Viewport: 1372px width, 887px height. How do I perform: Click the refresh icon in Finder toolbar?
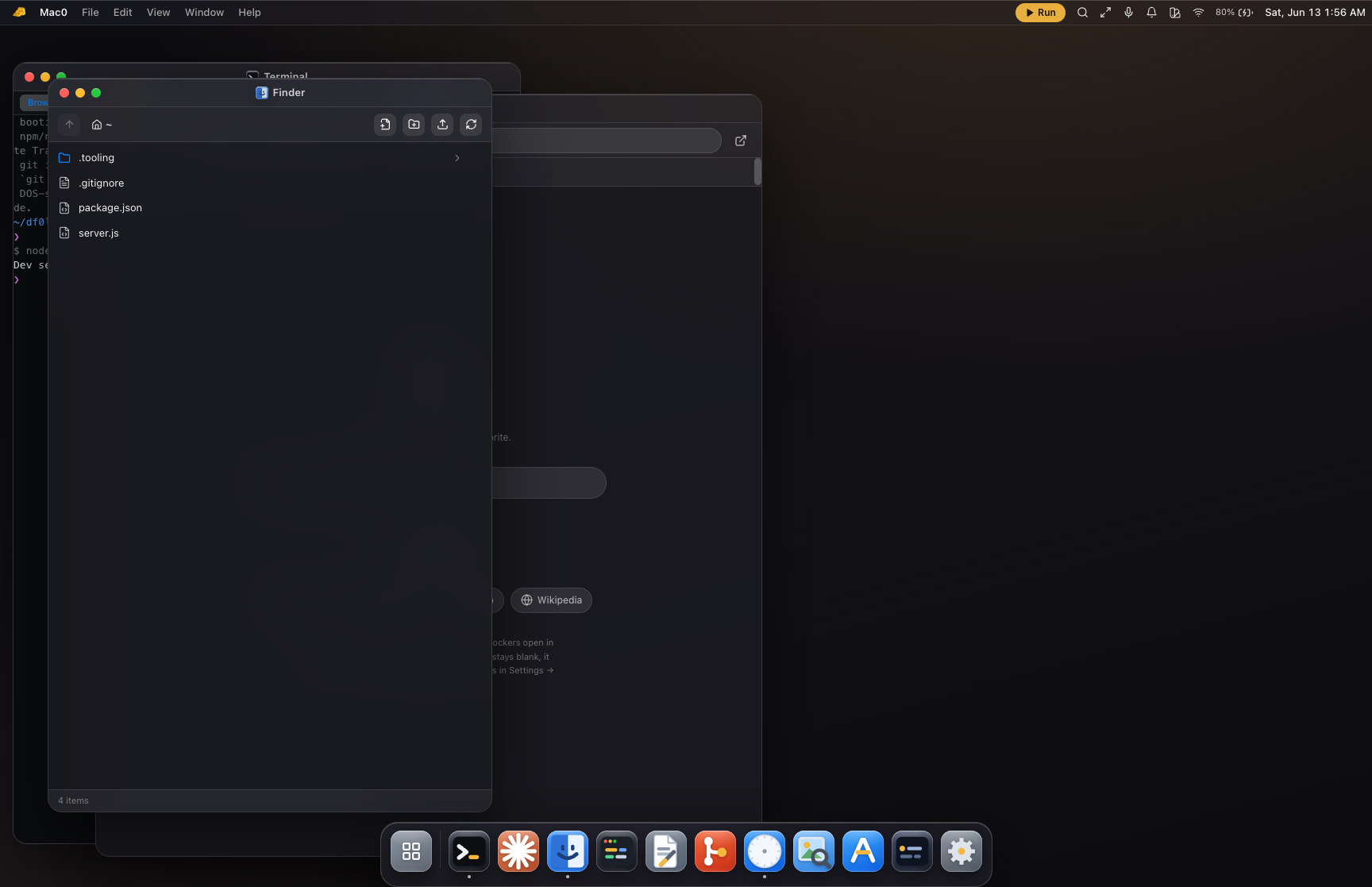[471, 125]
